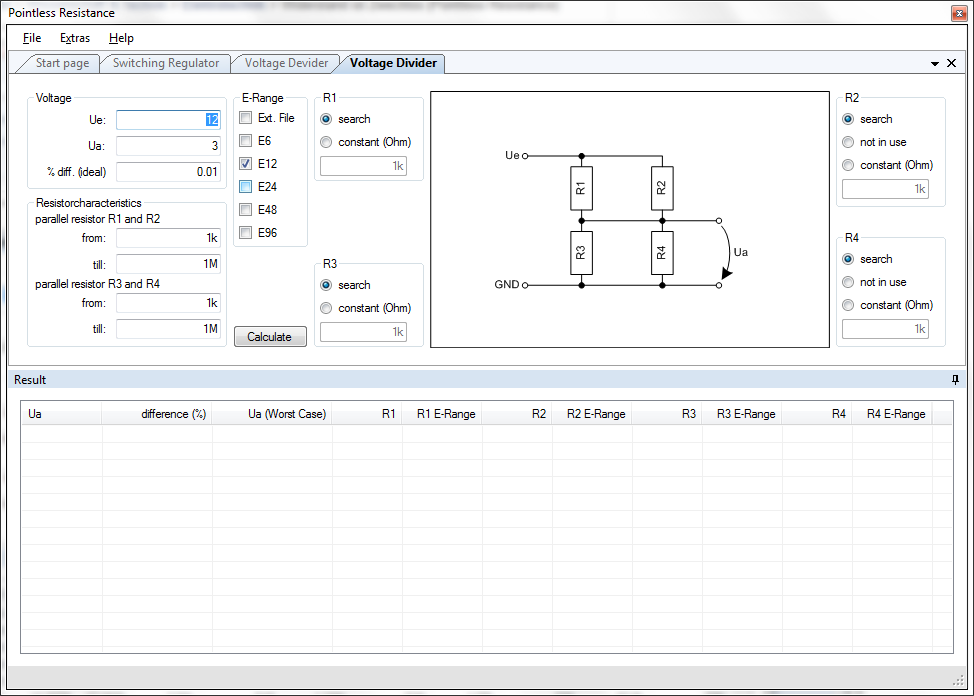
Task: Click the R2 E-Range column header
Action: 592,414
